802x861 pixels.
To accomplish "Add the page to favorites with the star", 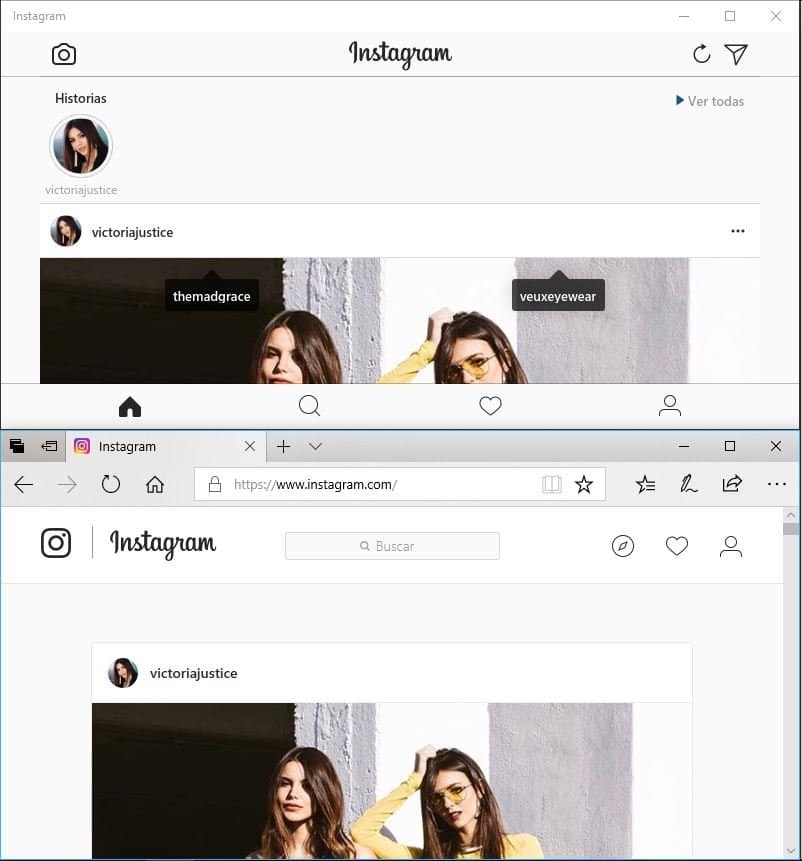I will click(x=584, y=484).
